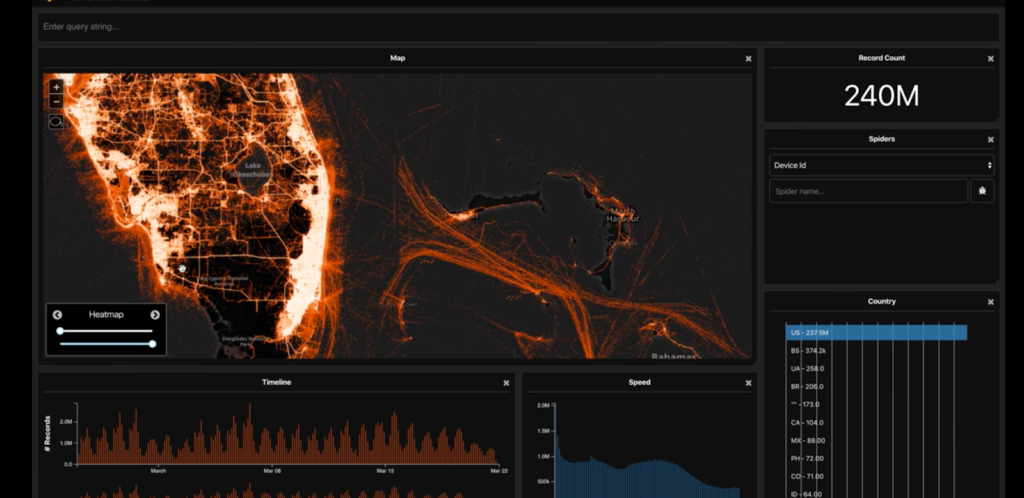This screenshot has height=498, width=1024.
Task: Select the MX - 88.00 country row
Action: tap(807, 441)
